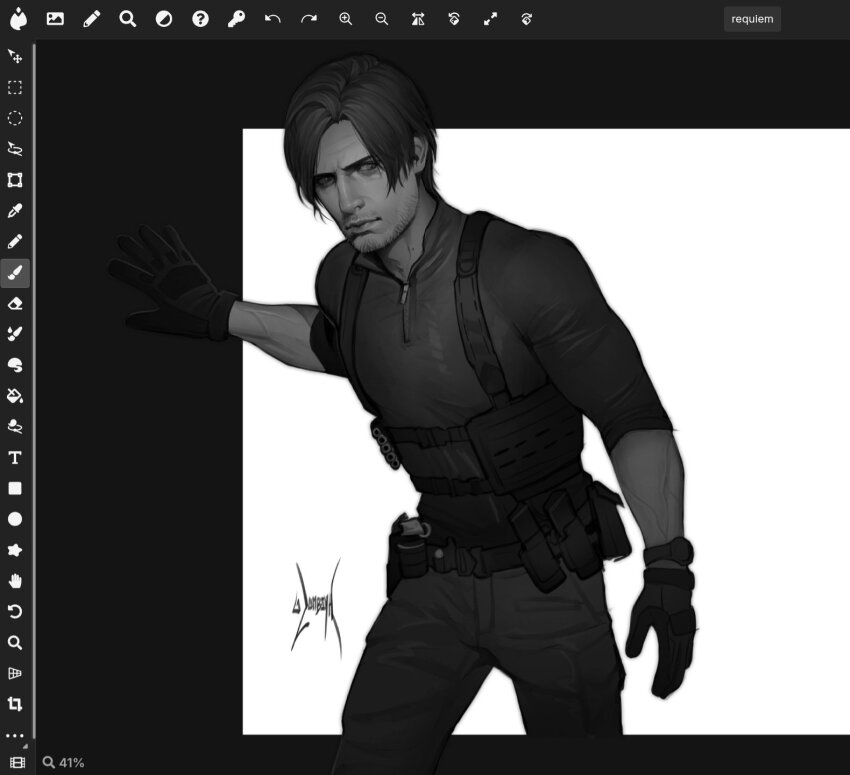The image size is (850, 775).
Task: Select the Pencil tool in left toolbar
Action: click(15, 242)
